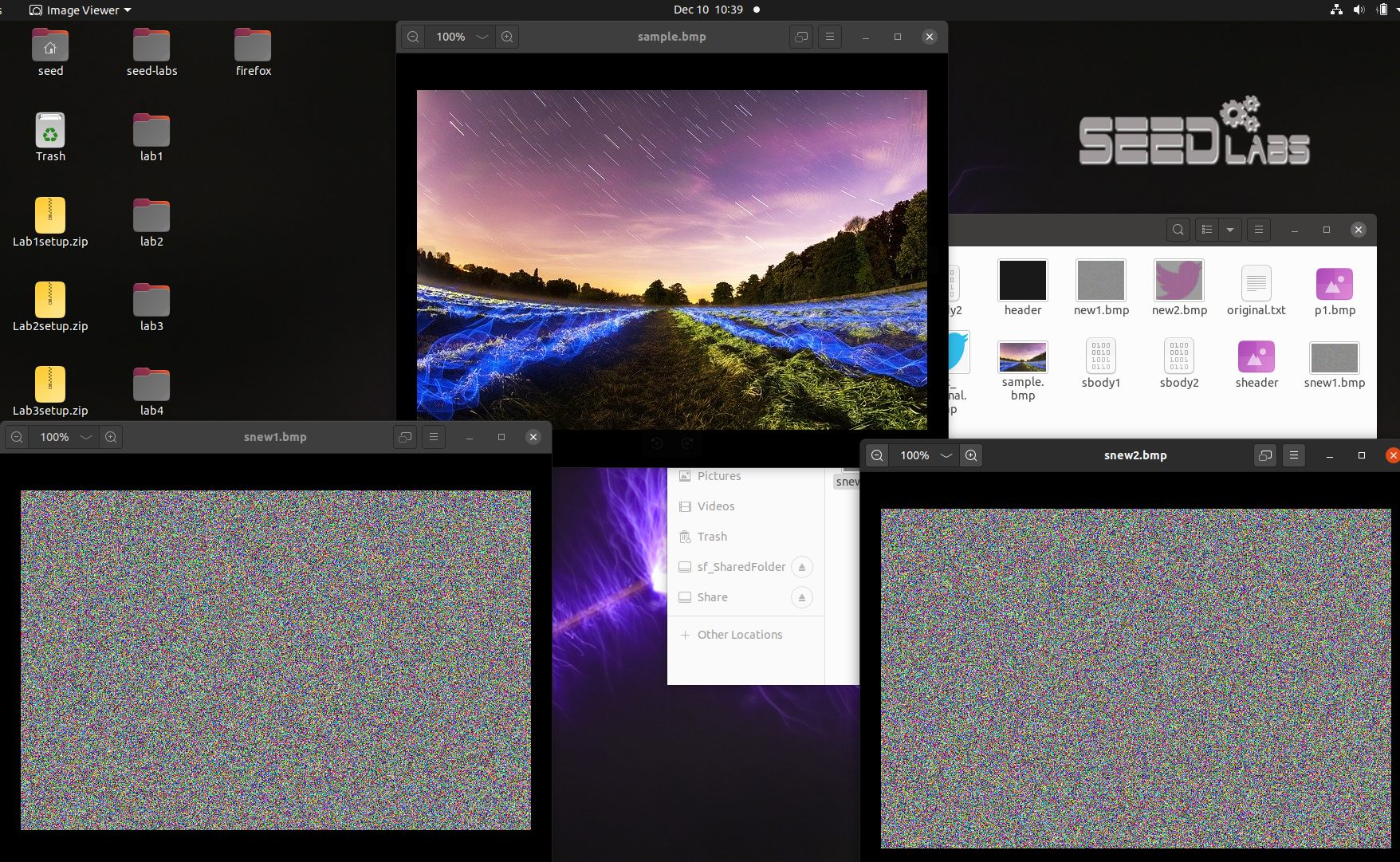Switch file manager to list view
Screen dimensions: 1400x862
pyautogui.click(x=1207, y=230)
